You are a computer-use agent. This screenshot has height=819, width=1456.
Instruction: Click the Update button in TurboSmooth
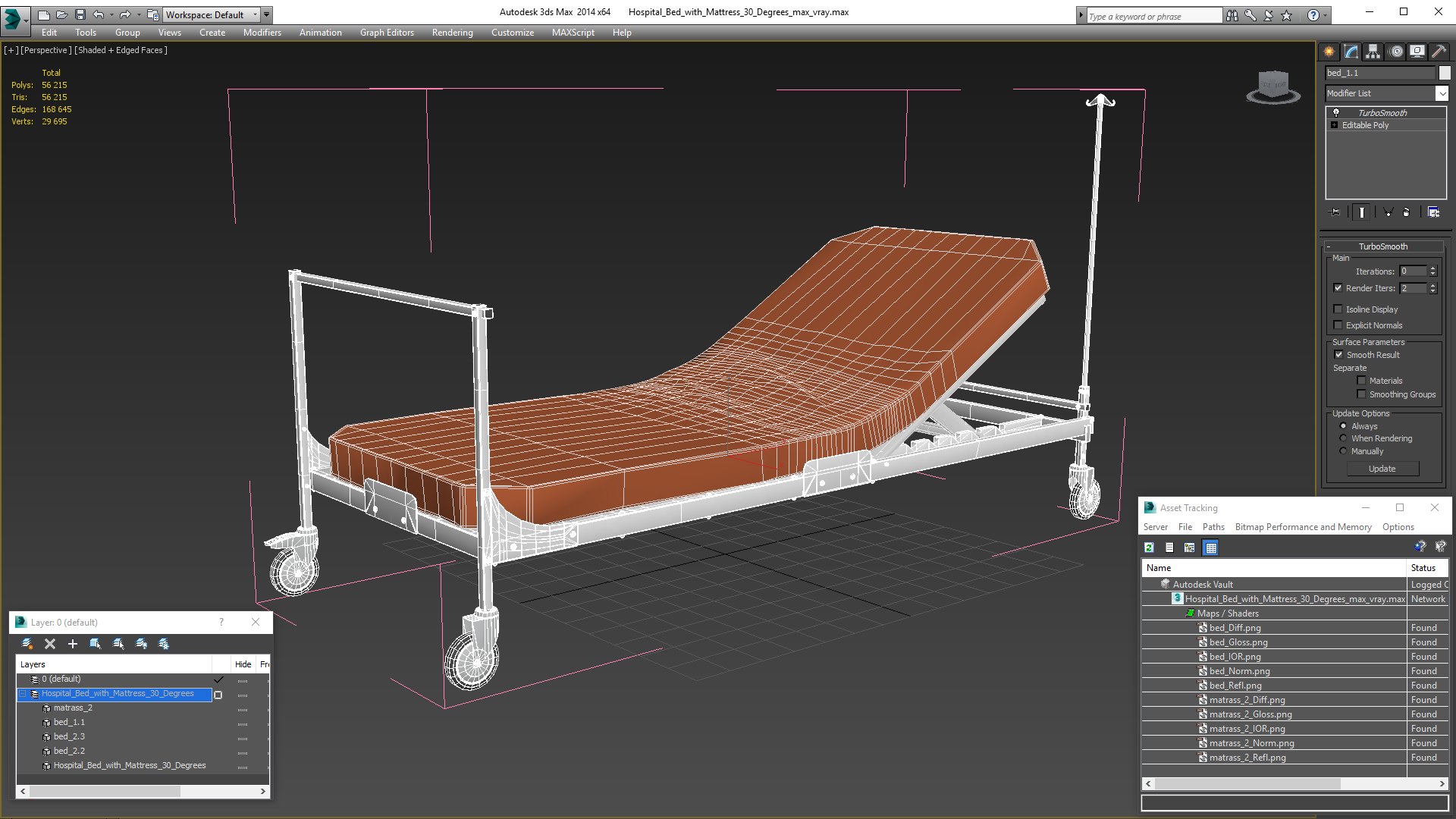pyautogui.click(x=1382, y=469)
